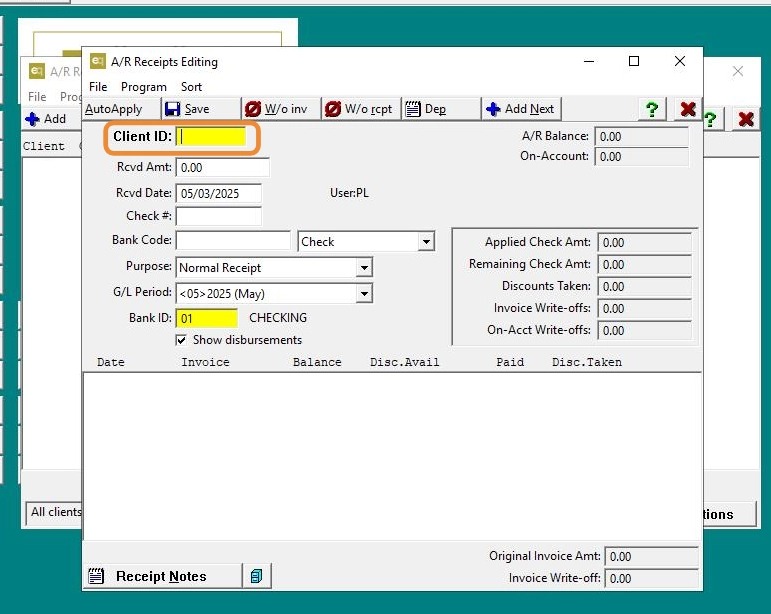Save the receipt with the floppy Save button

click(x=201, y=109)
